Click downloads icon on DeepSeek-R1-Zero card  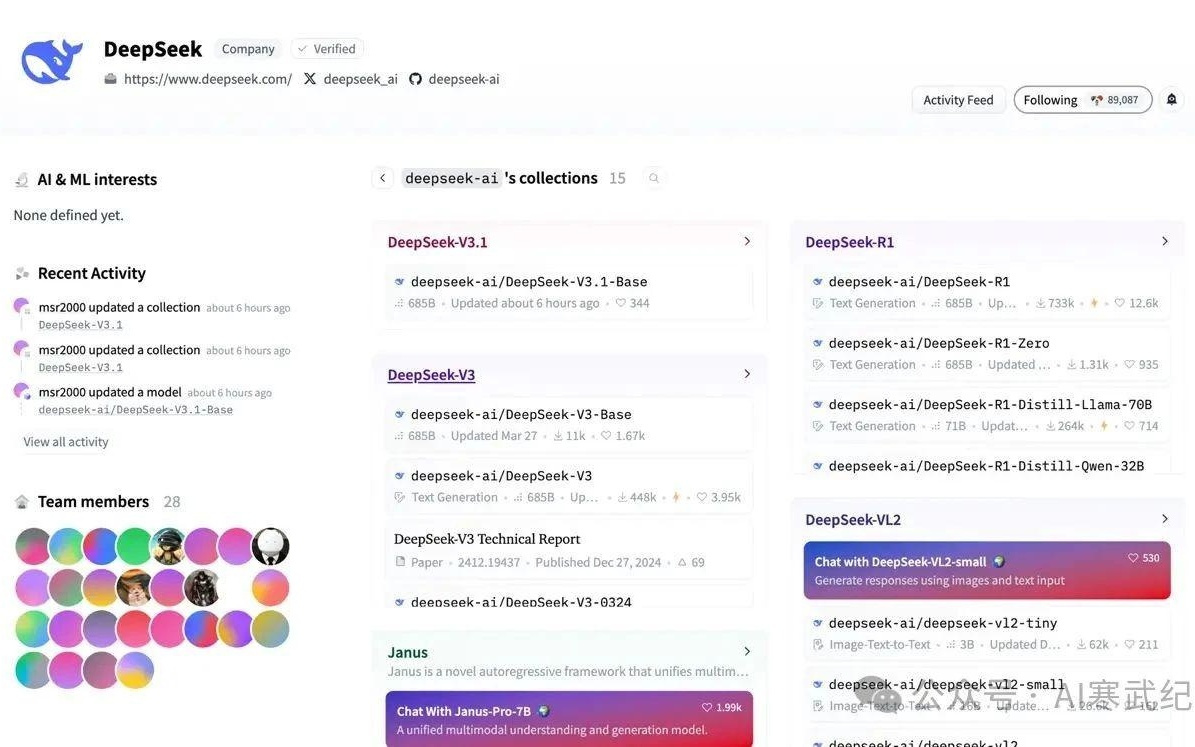click(1072, 365)
